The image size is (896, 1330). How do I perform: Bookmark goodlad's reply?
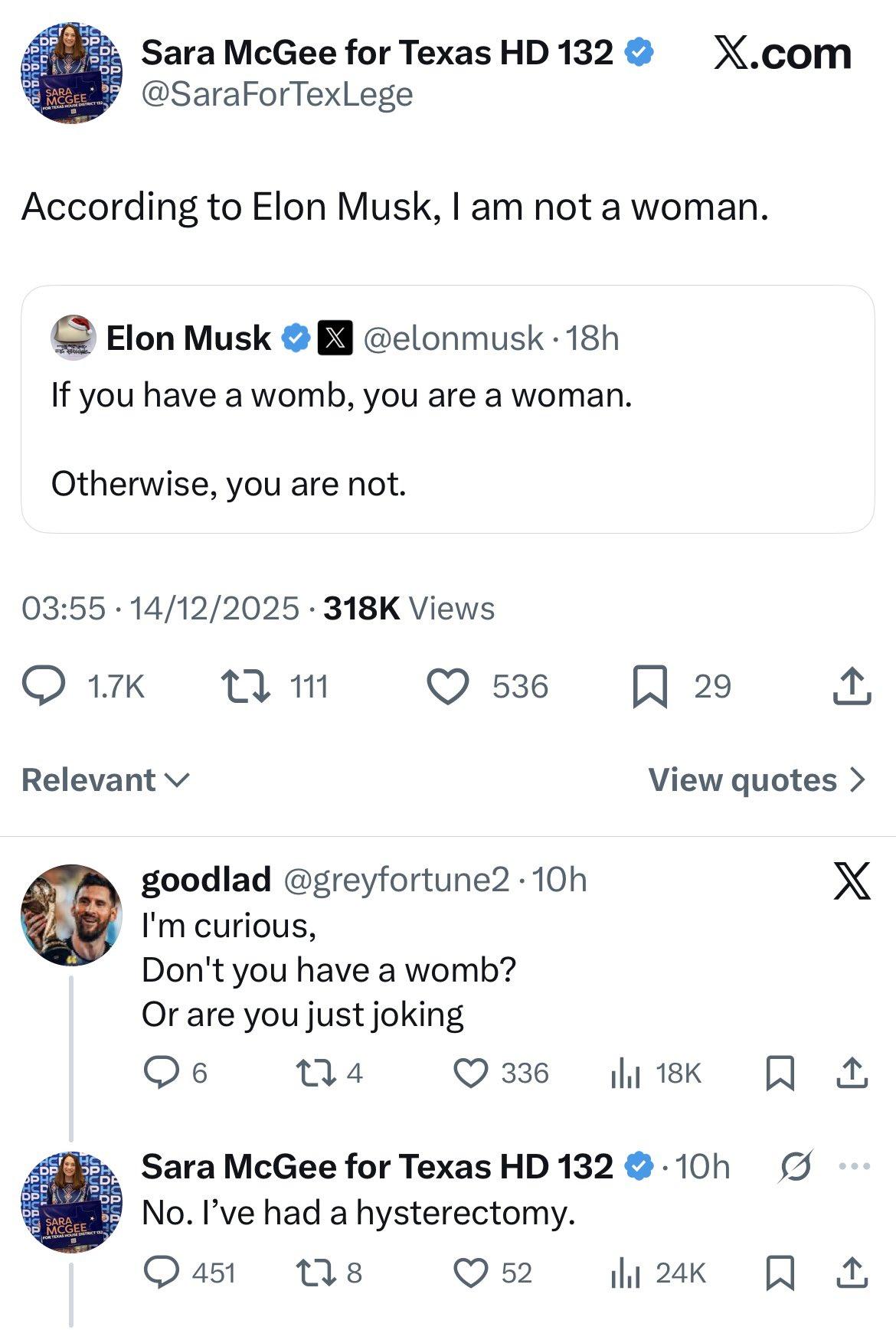pos(780,1073)
